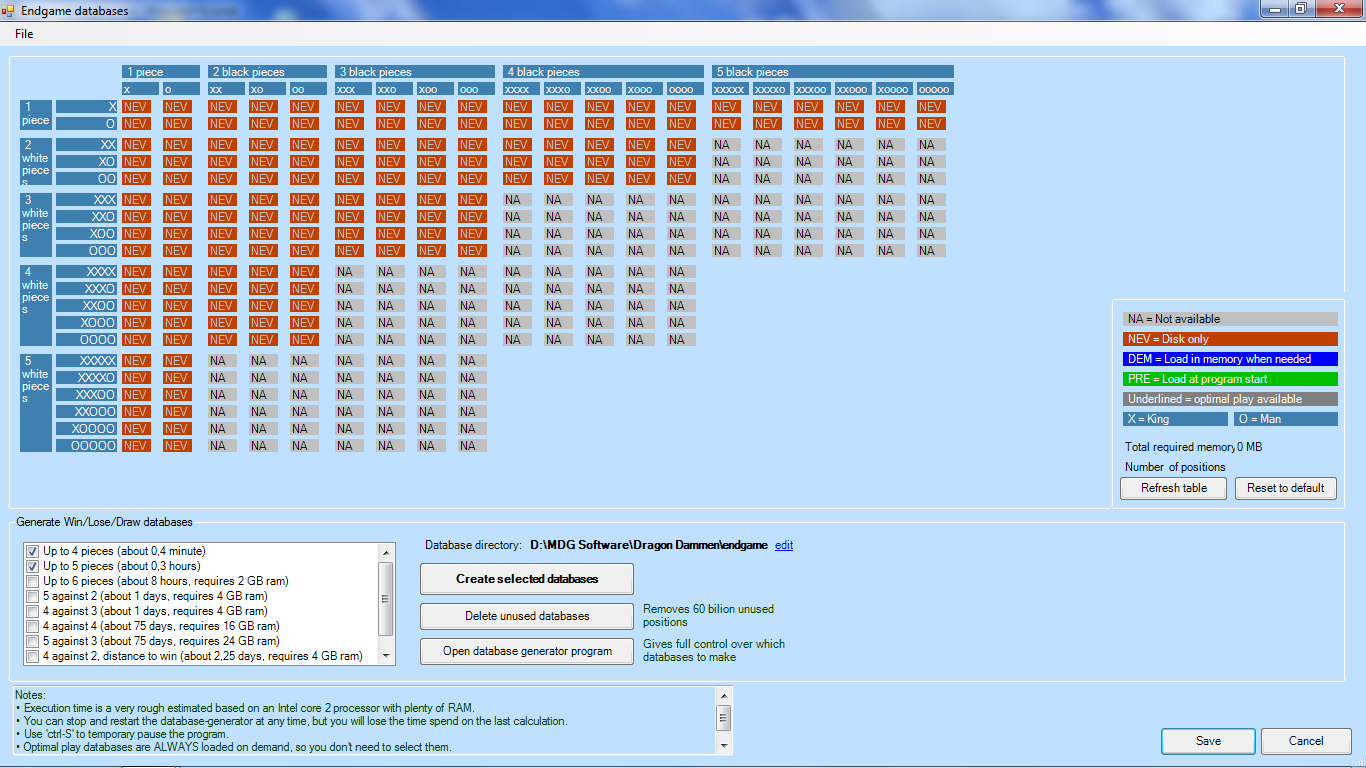Click the 'Total required memory' label
This screenshot has width=1366, height=768.
pos(1180,447)
